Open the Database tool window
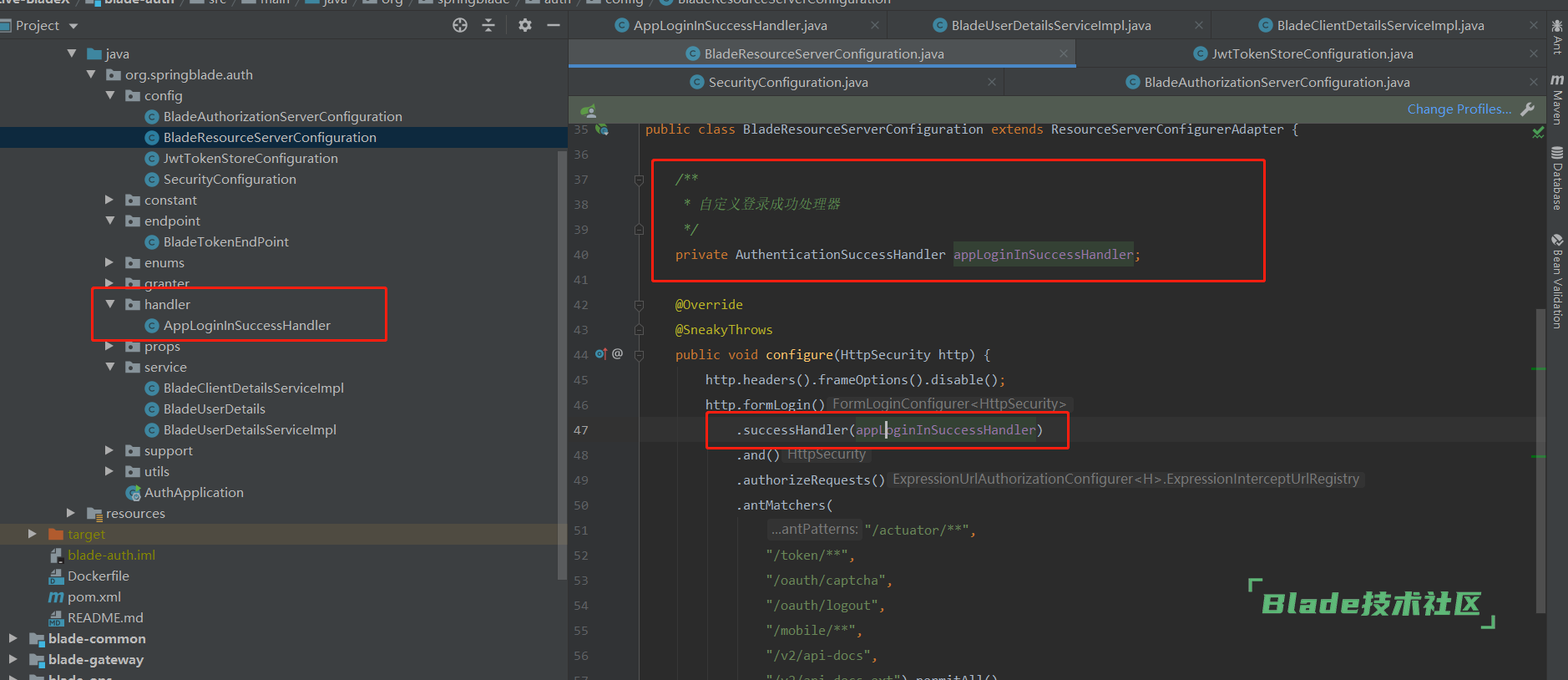This screenshot has width=1568, height=680. 1557,178
